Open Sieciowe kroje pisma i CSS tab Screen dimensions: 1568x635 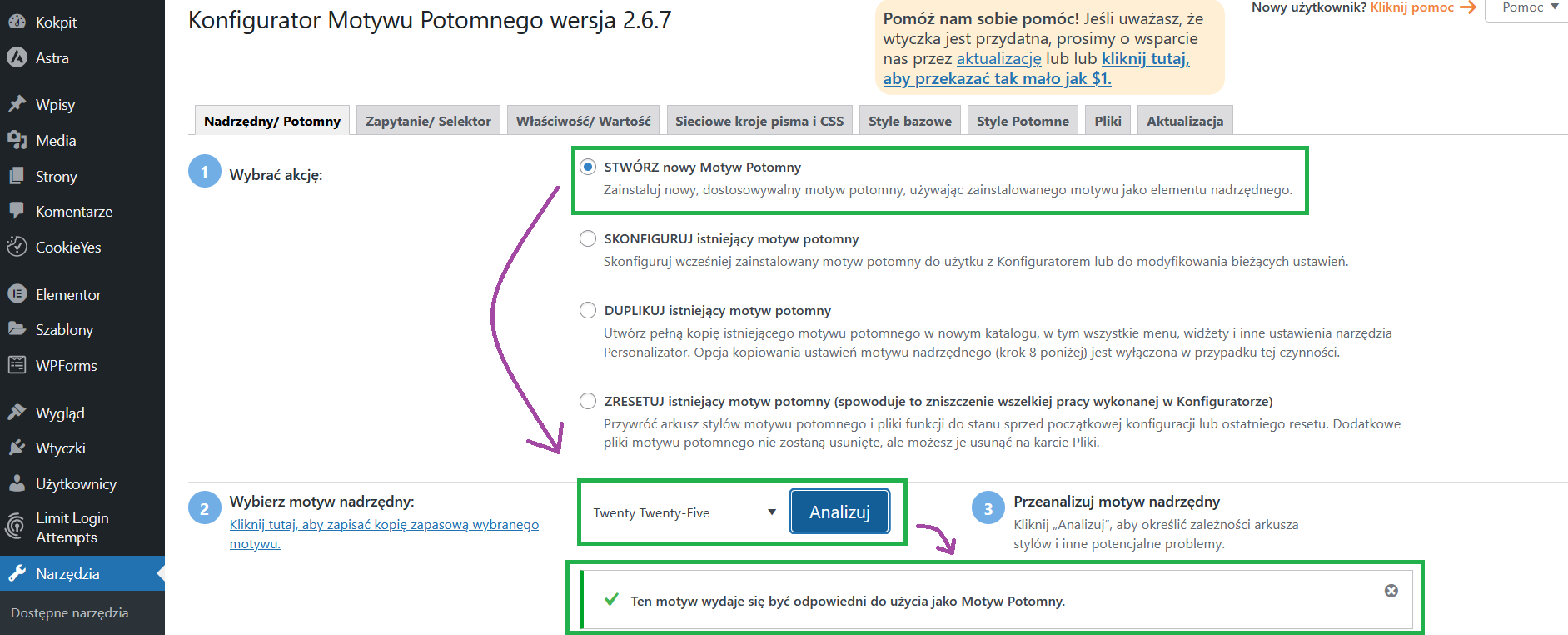click(759, 121)
